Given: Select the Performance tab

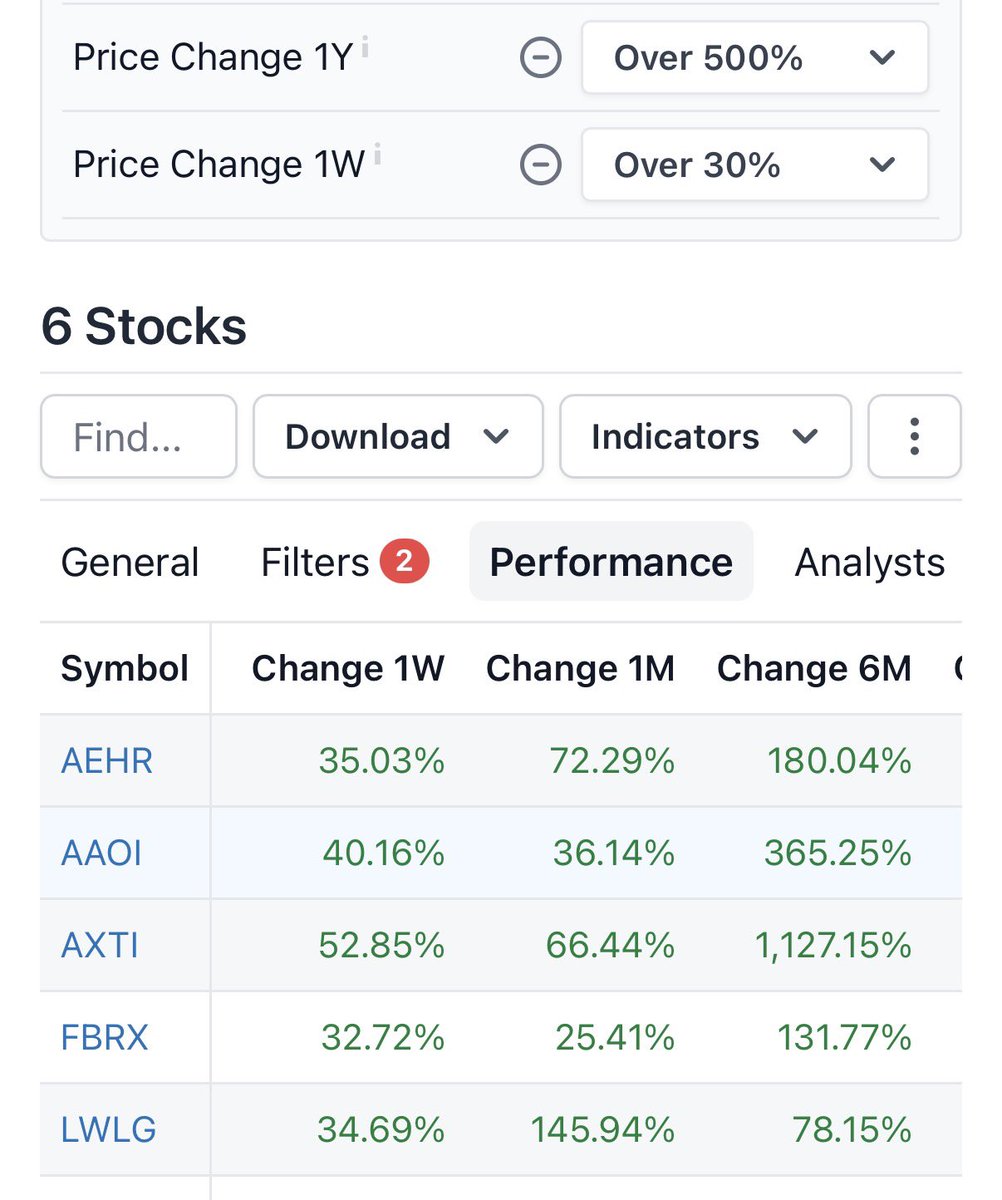Looking at the screenshot, I should [x=611, y=562].
